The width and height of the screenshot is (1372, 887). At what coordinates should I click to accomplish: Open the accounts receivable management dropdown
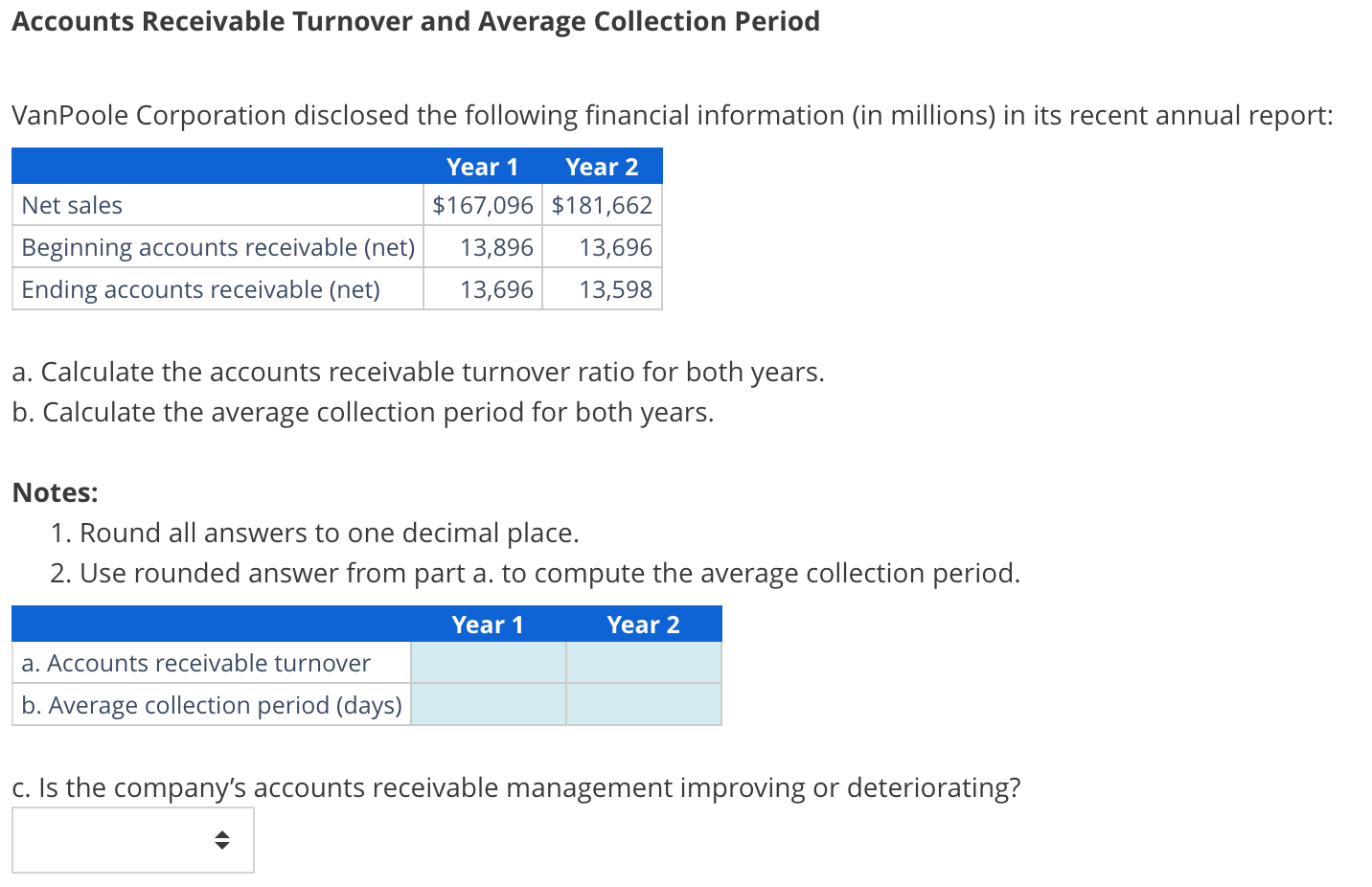click(x=132, y=840)
